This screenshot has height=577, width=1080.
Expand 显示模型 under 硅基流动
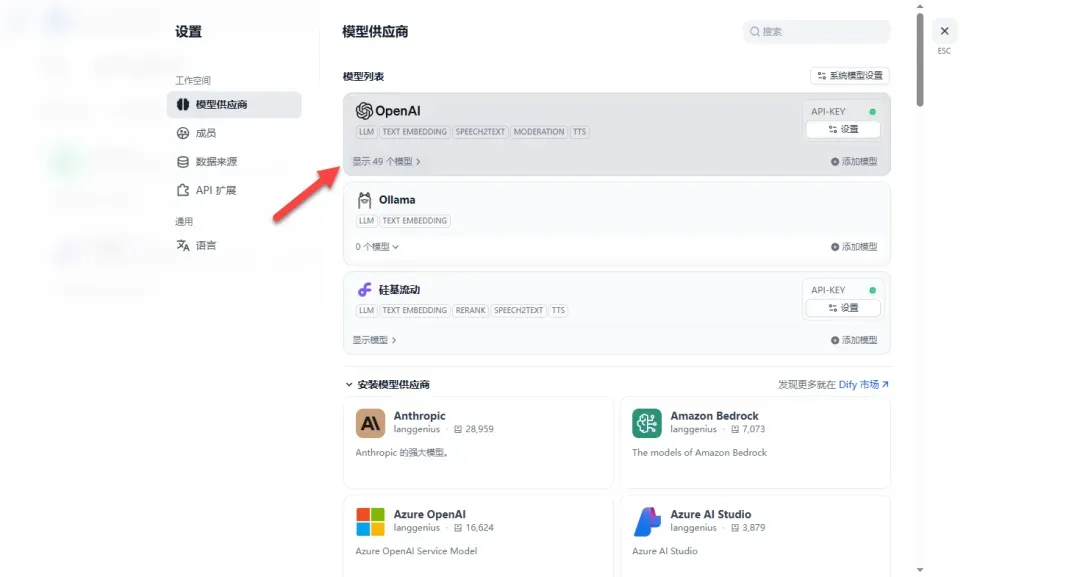(x=374, y=340)
